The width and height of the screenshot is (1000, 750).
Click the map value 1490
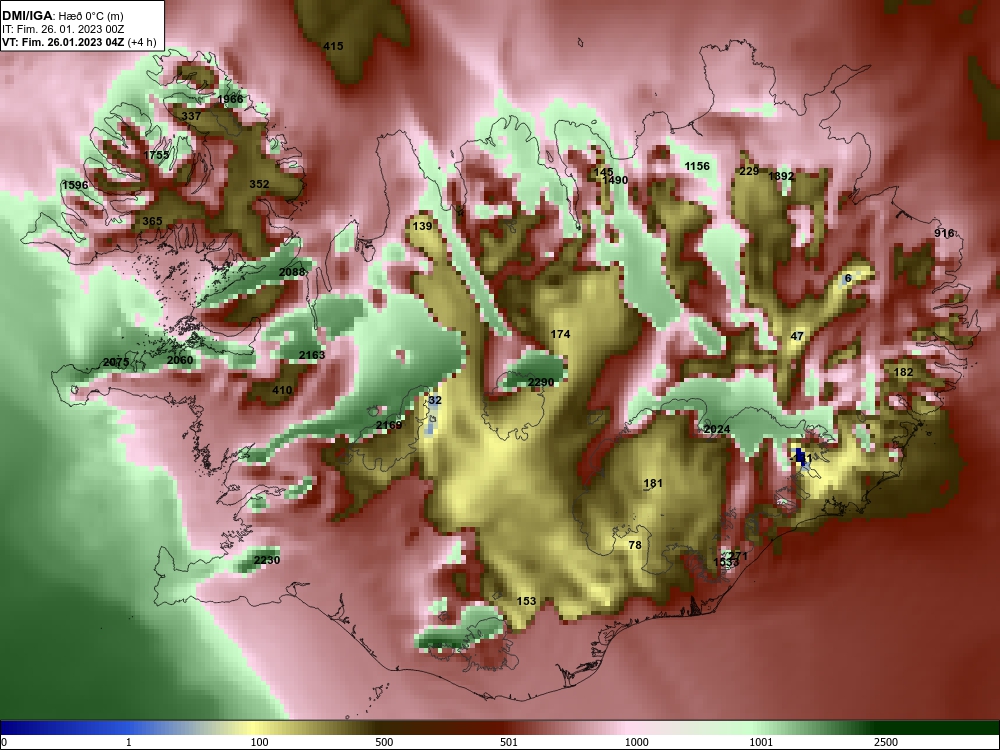pos(615,180)
